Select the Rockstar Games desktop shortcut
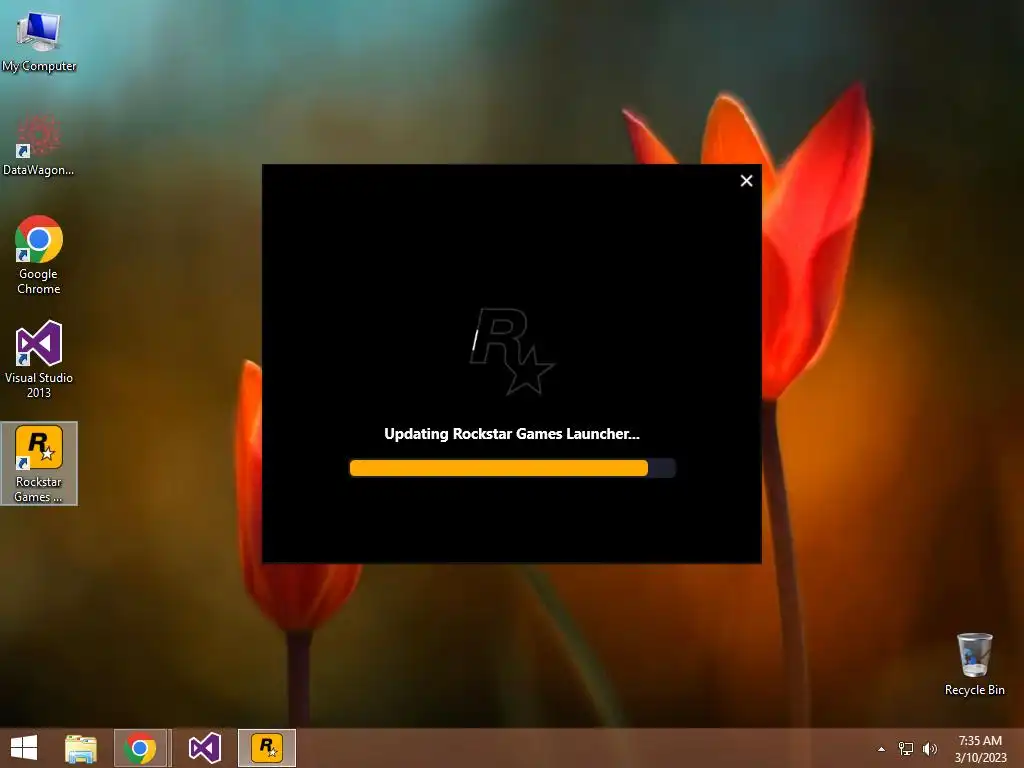 [x=39, y=463]
